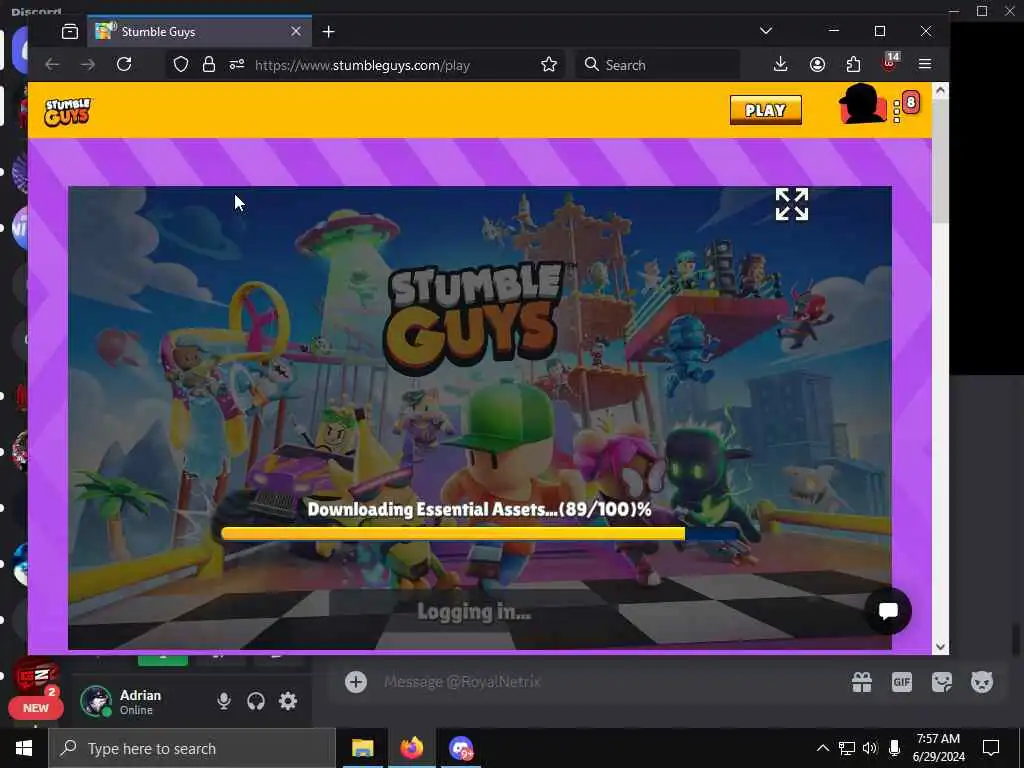Open the Discord GIF picker
Screen dimensions: 1024x768
[x=902, y=682]
